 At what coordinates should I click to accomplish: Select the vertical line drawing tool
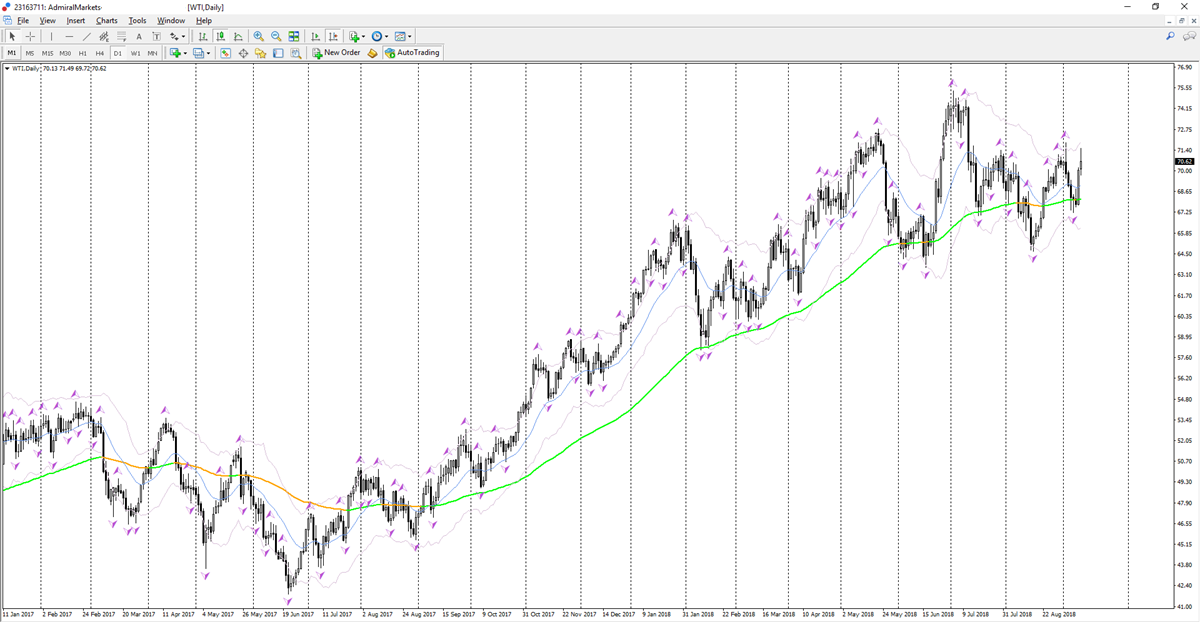pos(51,36)
